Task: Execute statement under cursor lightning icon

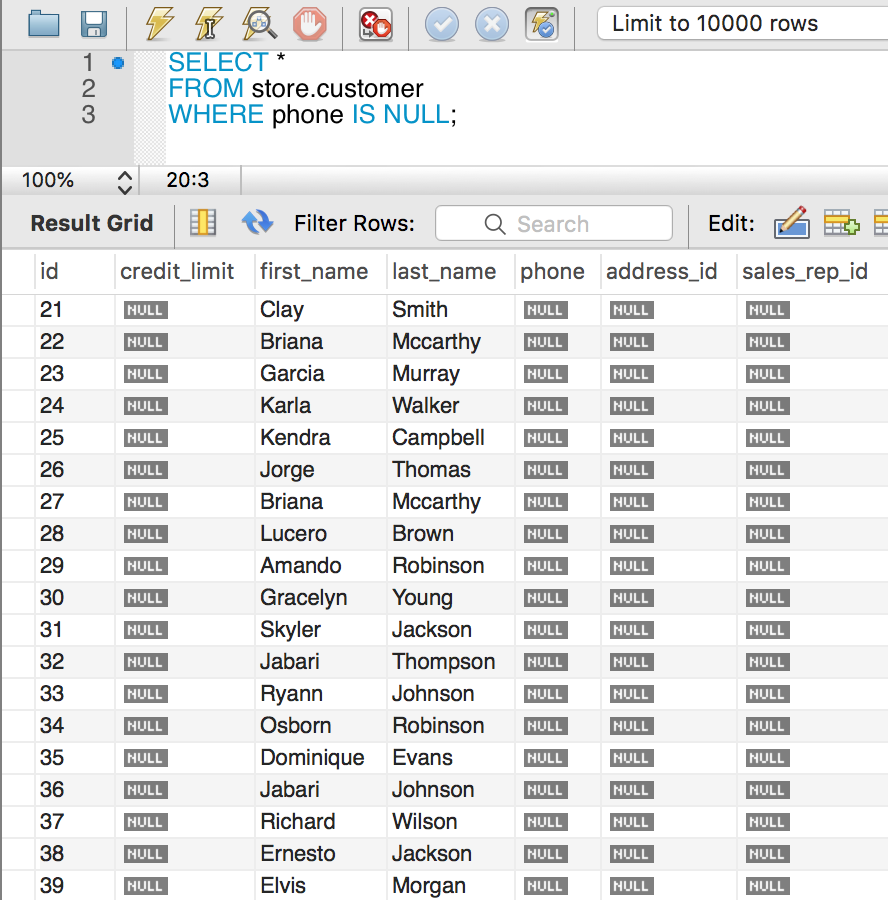Action: pyautogui.click(x=208, y=24)
